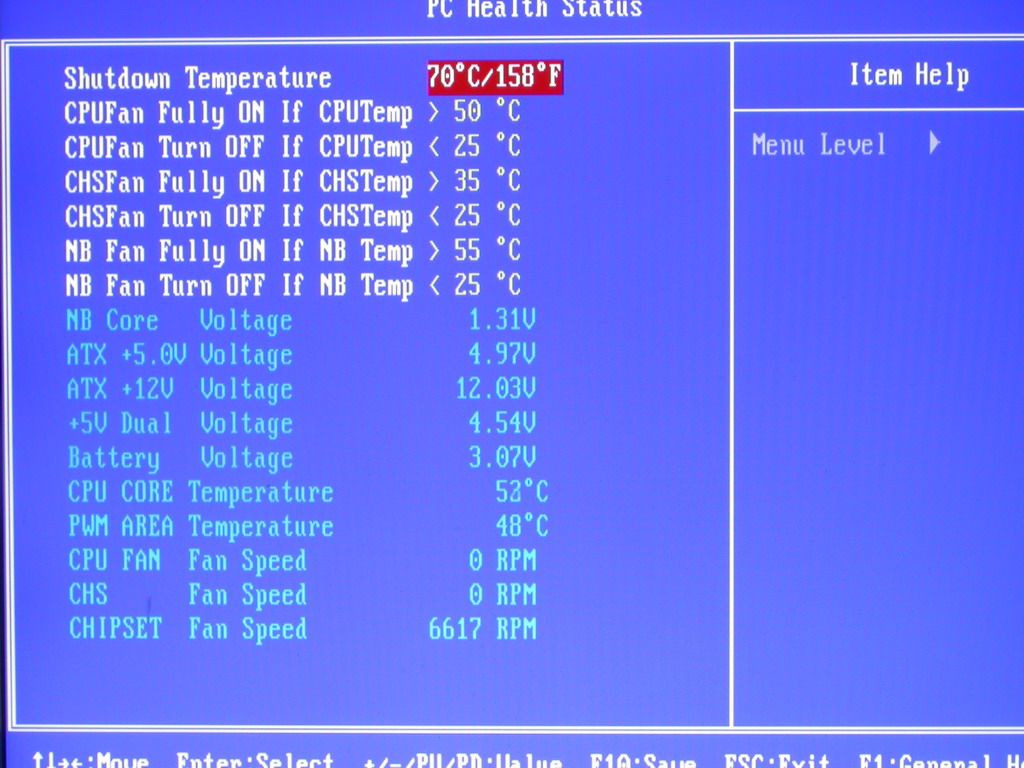Image resolution: width=1024 pixels, height=768 pixels.
Task: Click the NB Core Voltage 1.31V reading
Action: (502, 321)
